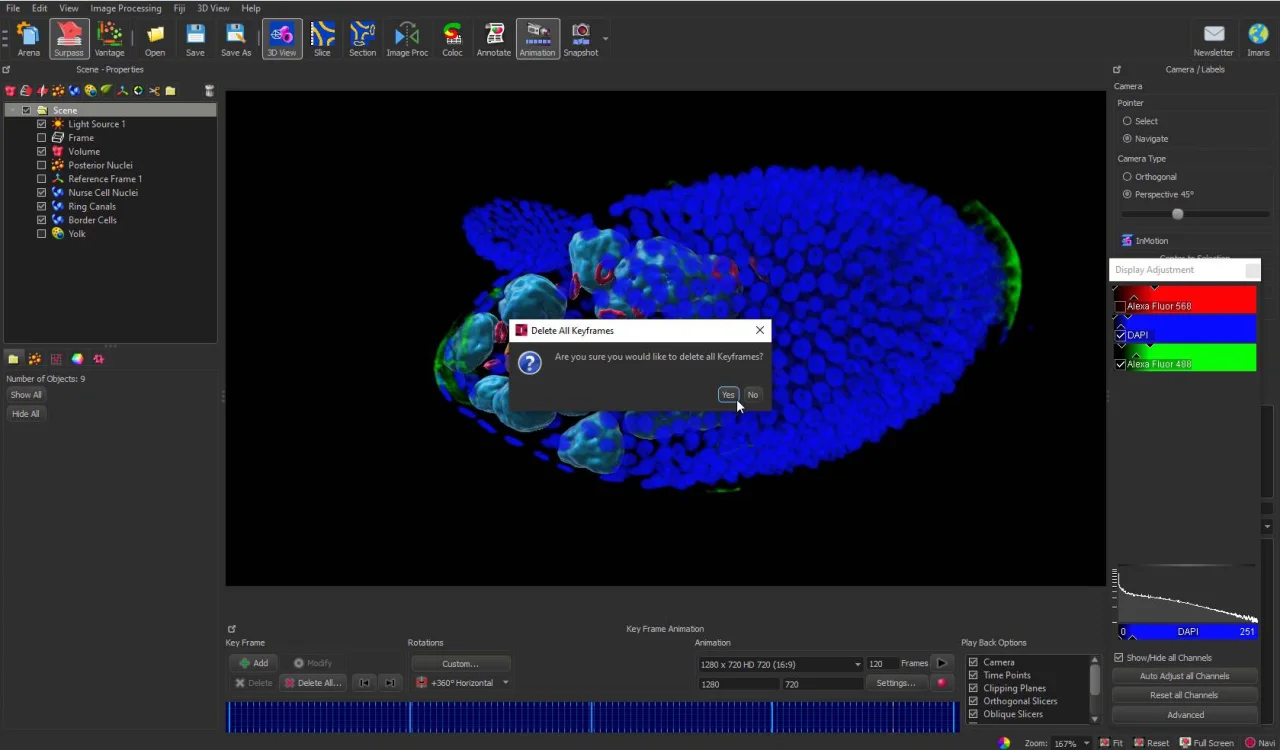
Task: Open the Edit menu
Action: 39,8
